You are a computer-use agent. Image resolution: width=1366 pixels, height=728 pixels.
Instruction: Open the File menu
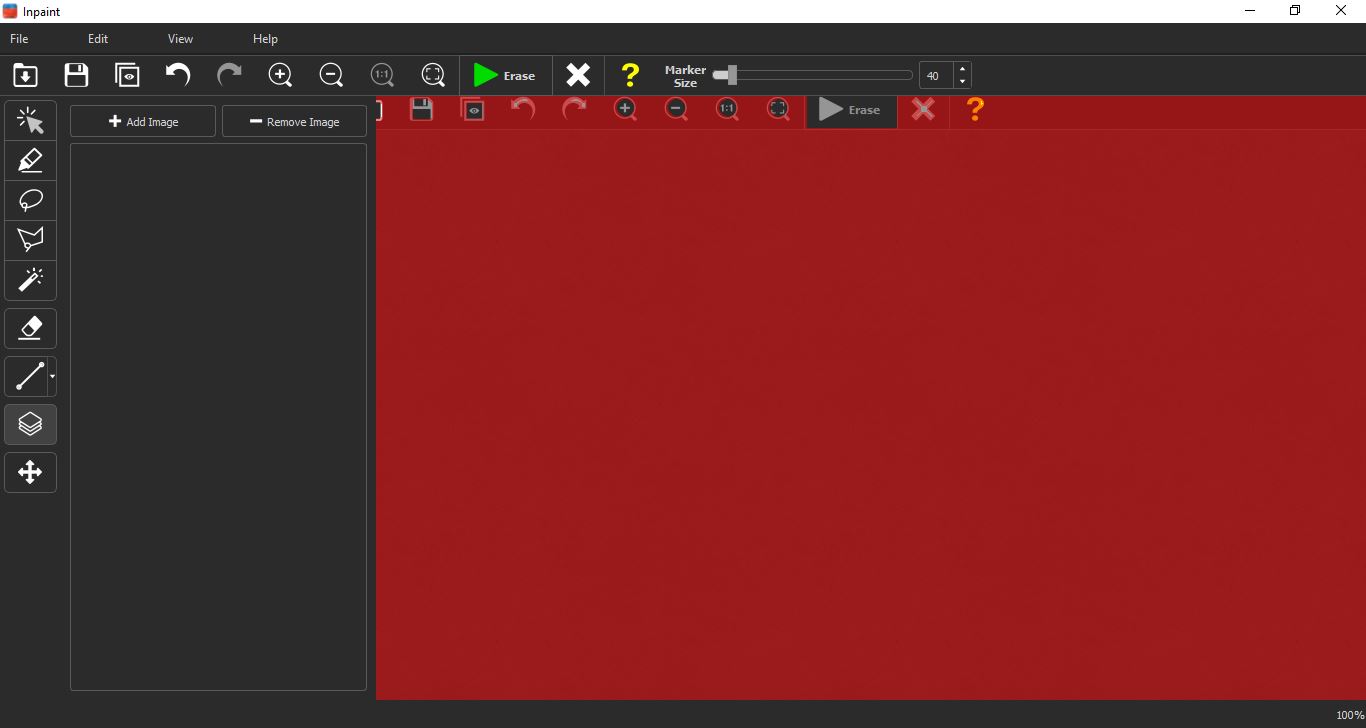pos(19,38)
